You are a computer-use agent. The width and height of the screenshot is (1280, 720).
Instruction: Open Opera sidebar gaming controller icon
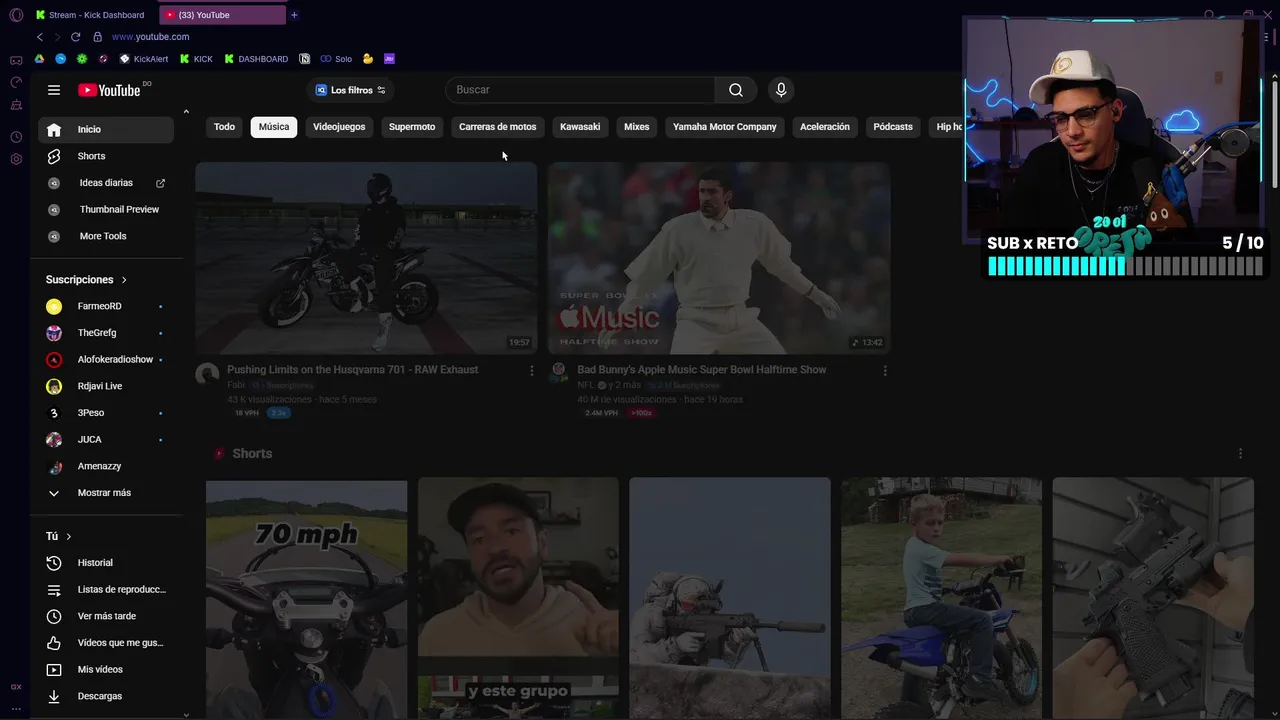(16, 60)
